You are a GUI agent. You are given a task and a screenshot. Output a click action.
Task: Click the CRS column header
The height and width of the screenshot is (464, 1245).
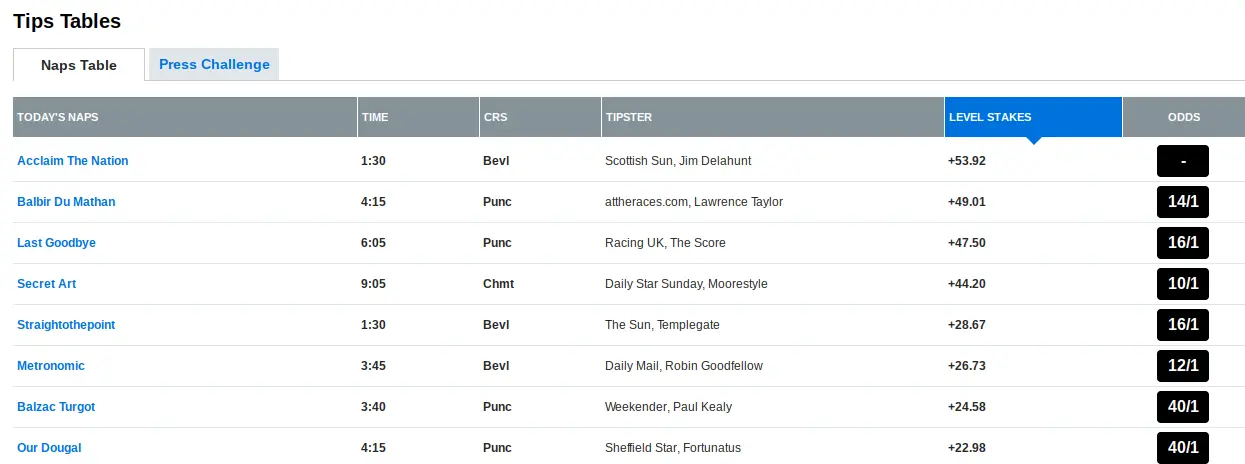click(495, 117)
